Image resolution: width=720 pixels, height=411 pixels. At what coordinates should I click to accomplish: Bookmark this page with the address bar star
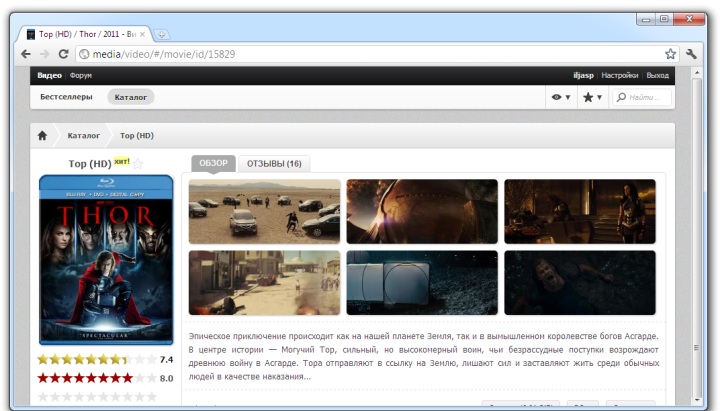point(670,54)
